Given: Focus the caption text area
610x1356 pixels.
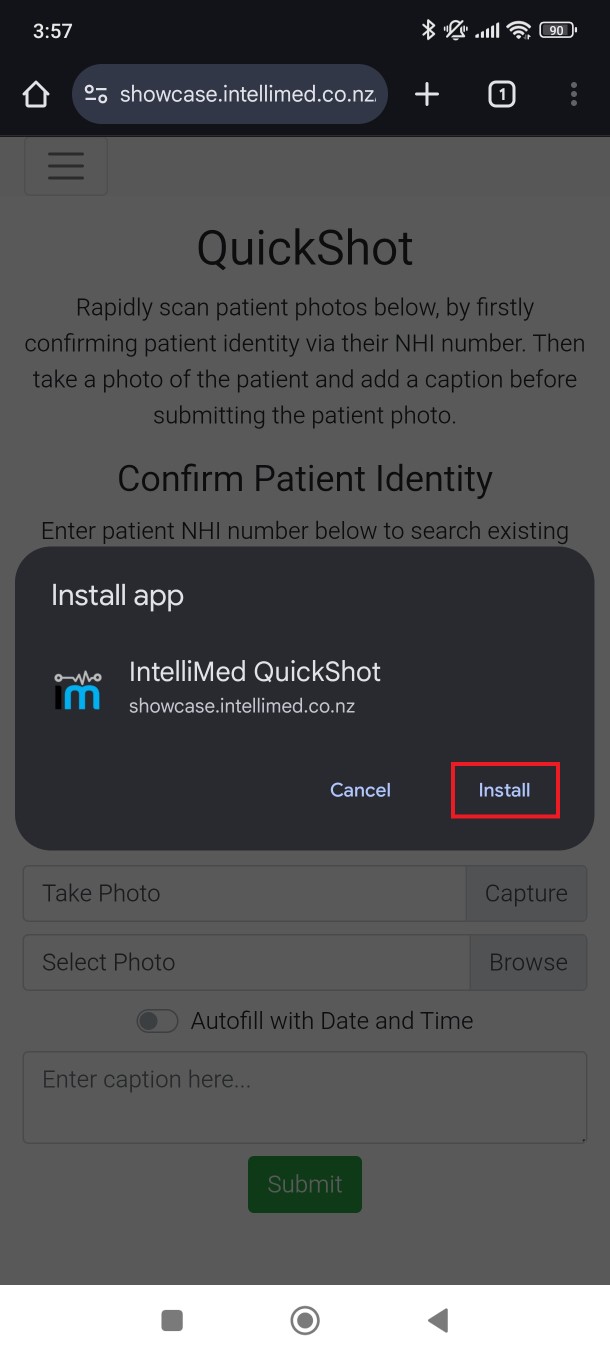Looking at the screenshot, I should coord(305,1096).
